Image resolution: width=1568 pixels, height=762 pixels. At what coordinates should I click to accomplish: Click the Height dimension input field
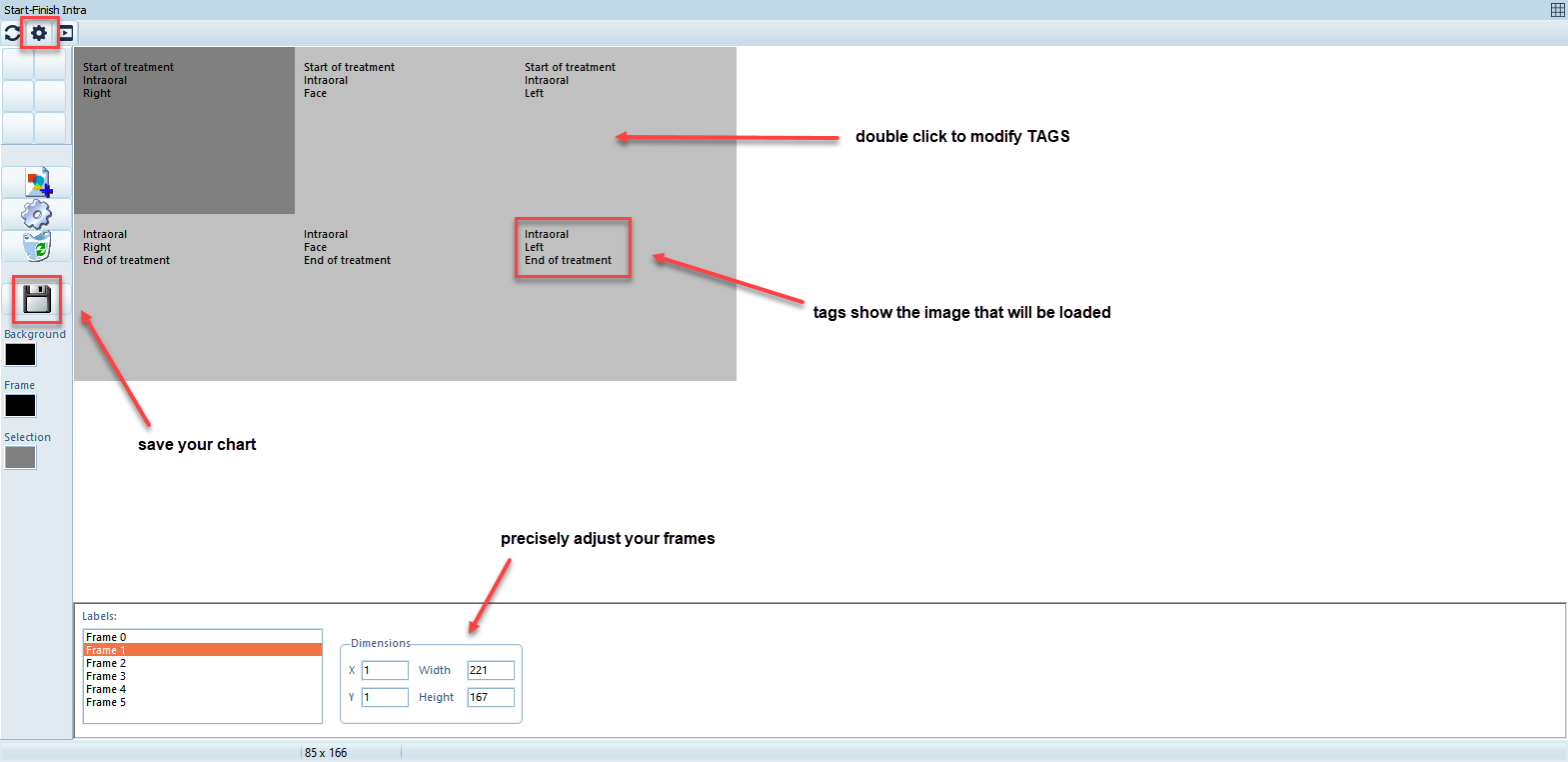coord(491,697)
